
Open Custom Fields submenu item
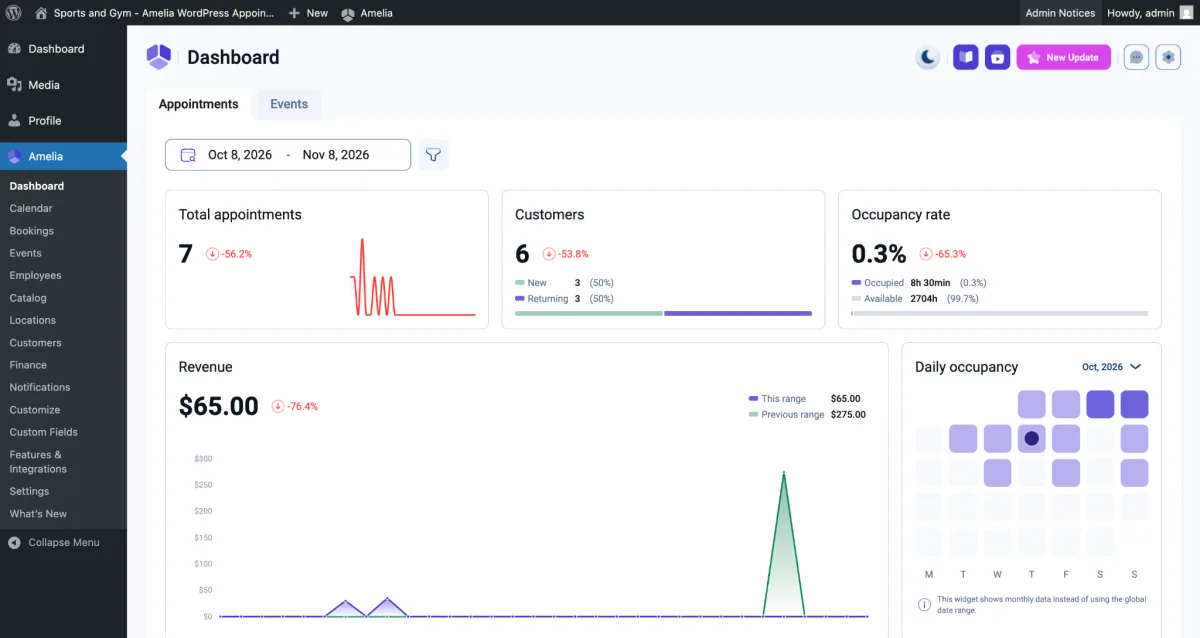[x=44, y=432]
